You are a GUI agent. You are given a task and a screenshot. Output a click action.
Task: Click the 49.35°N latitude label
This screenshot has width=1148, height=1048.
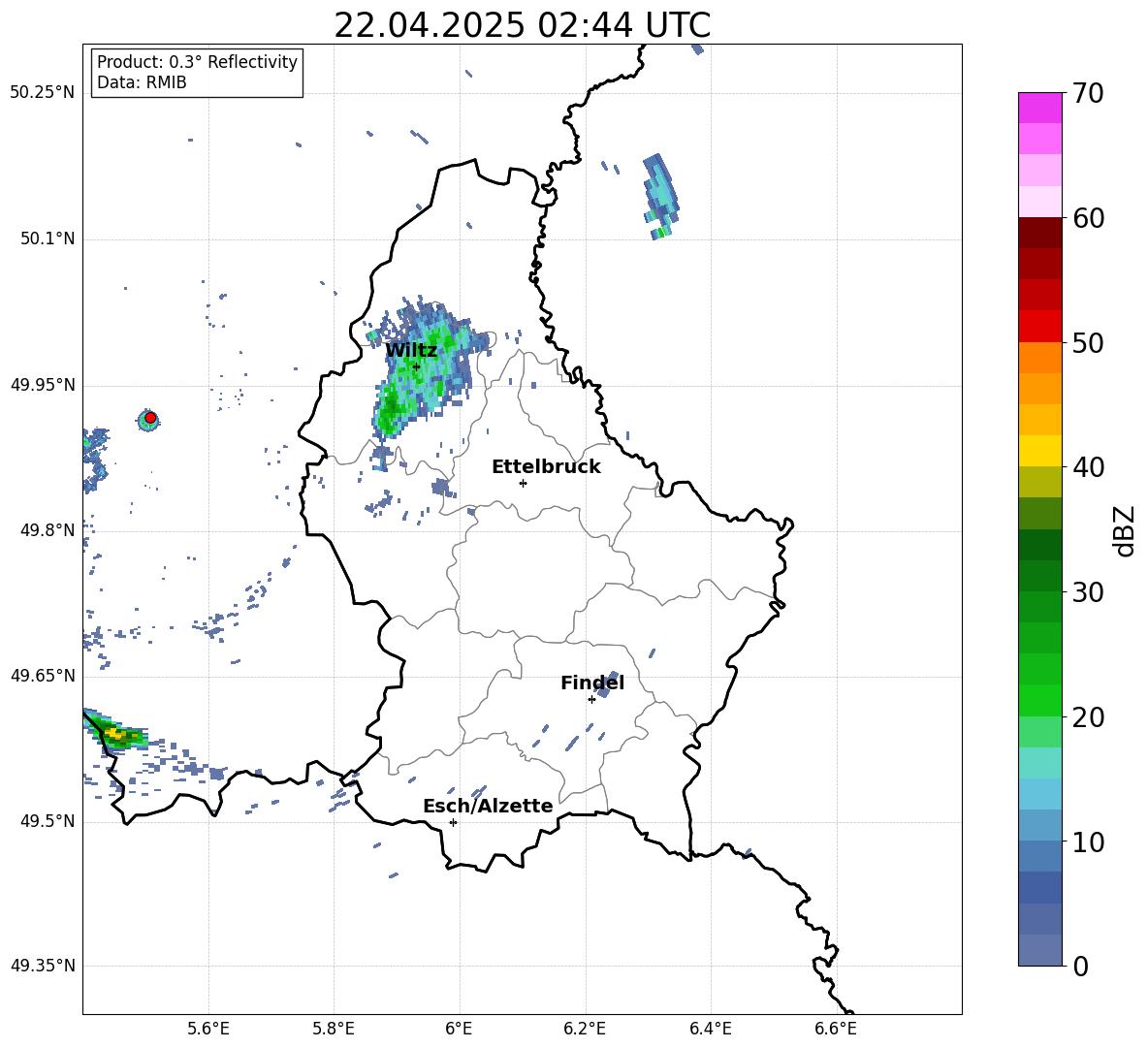point(43,966)
